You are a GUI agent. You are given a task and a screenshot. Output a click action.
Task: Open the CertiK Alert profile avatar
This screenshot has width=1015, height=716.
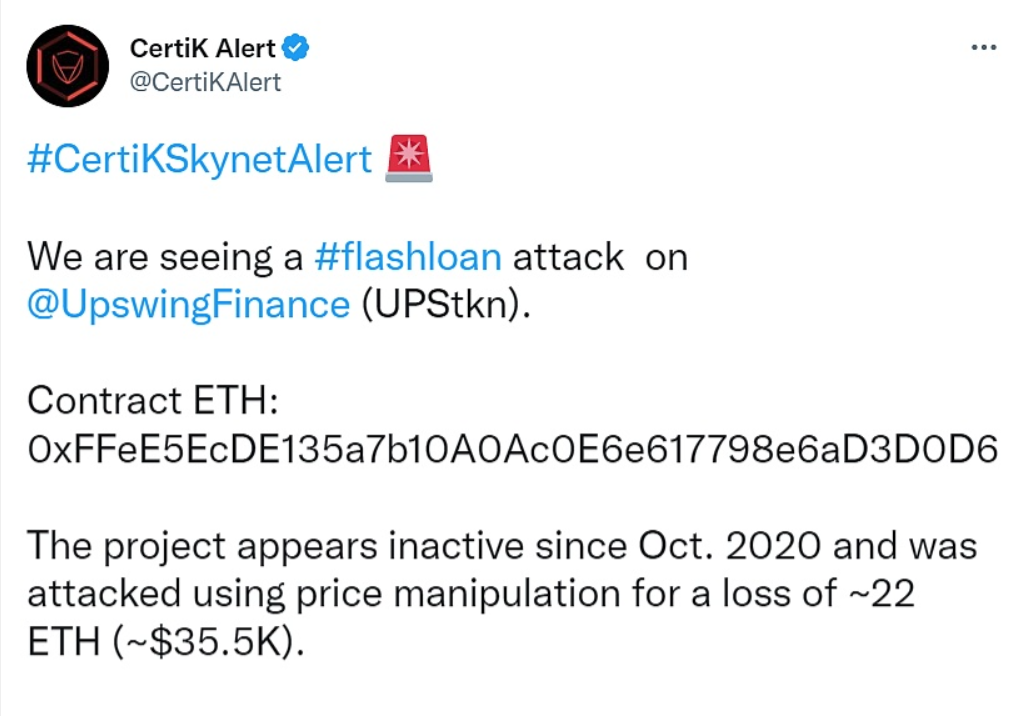(66, 65)
